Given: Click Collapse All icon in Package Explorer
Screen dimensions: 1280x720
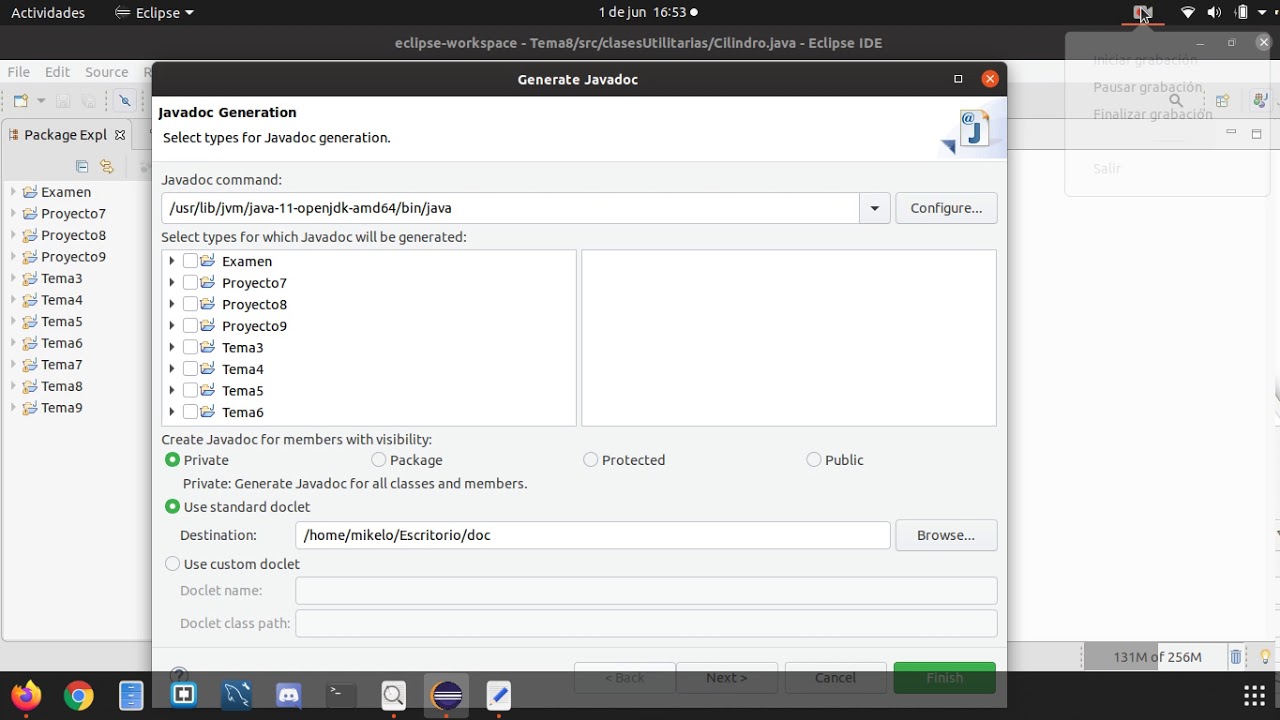Looking at the screenshot, I should [83, 167].
